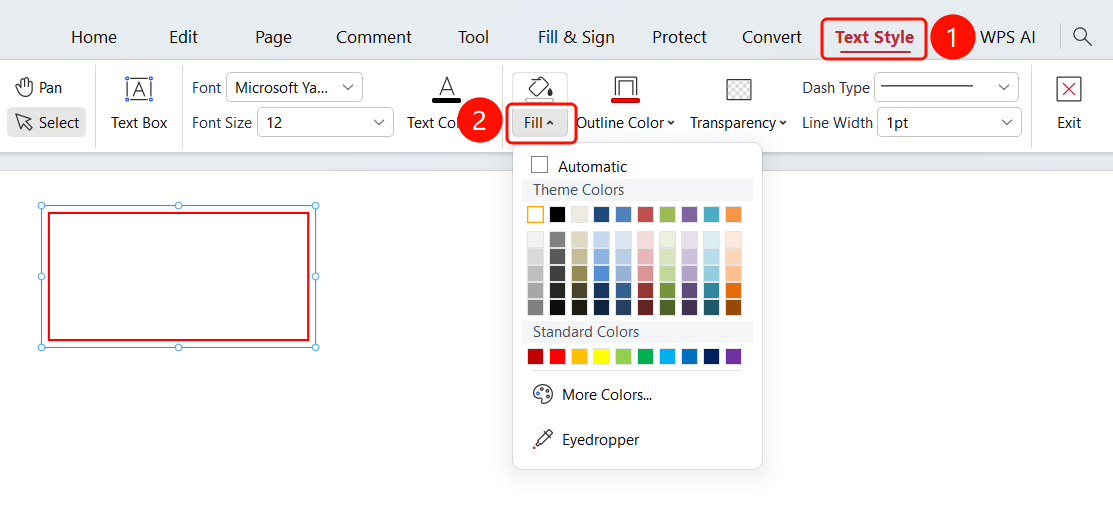Select the Text Style tab

click(874, 38)
